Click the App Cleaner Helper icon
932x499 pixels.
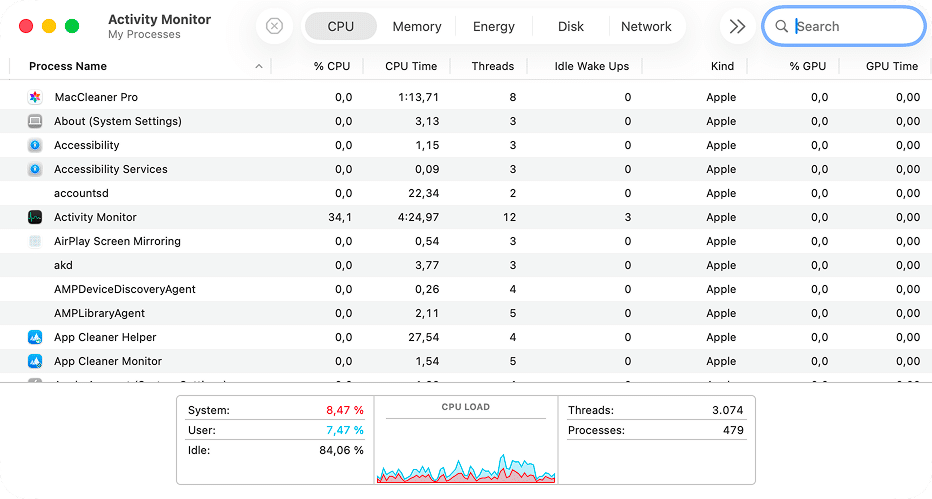pos(35,337)
